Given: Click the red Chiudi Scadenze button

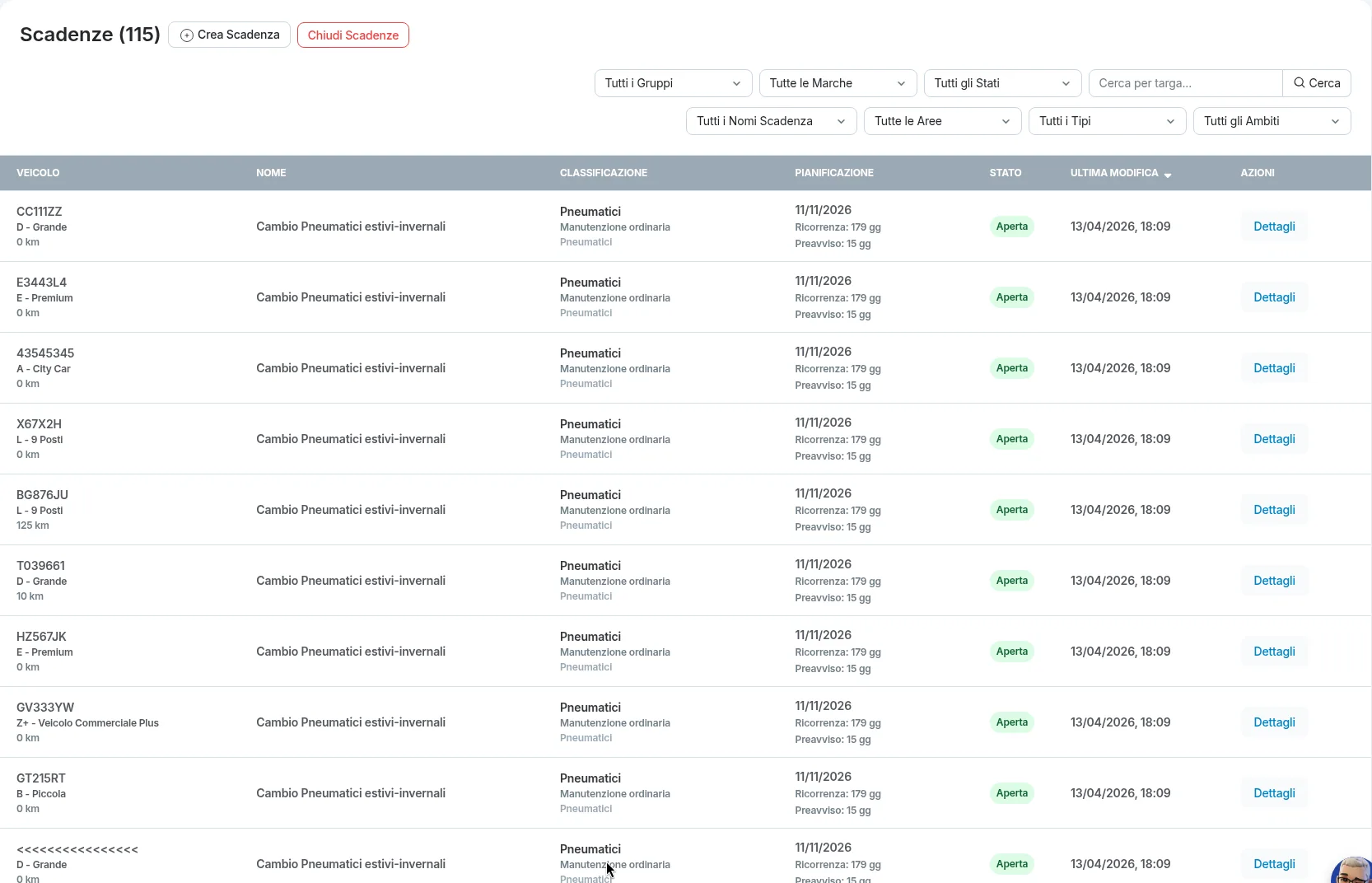Looking at the screenshot, I should pyautogui.click(x=353, y=35).
